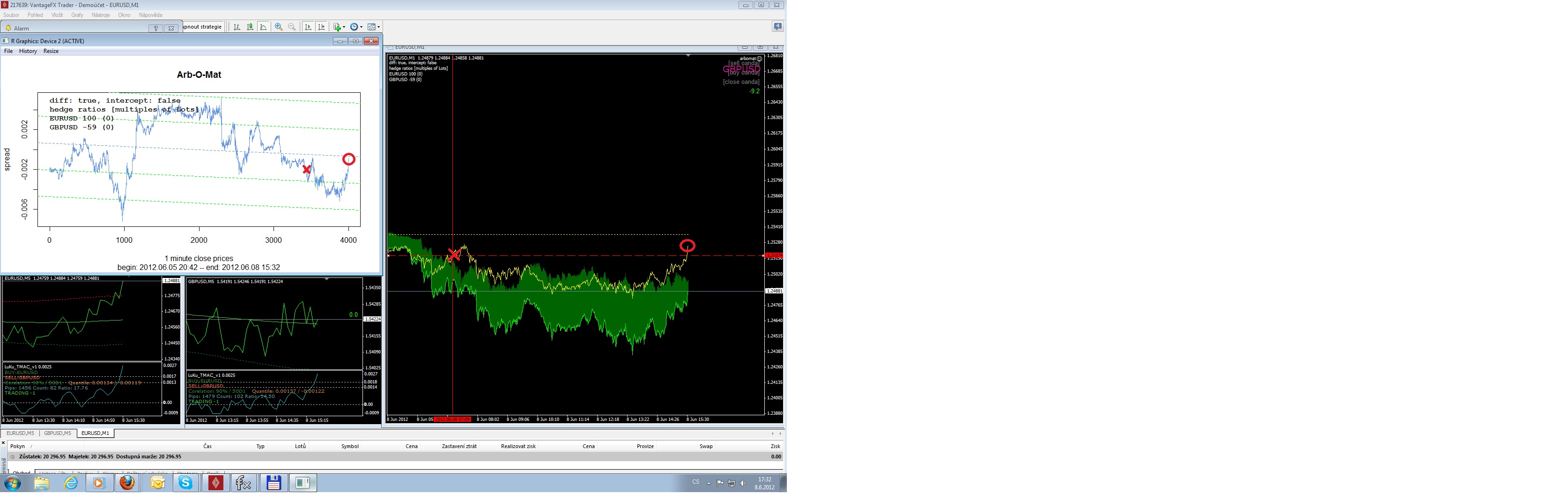The width and height of the screenshot is (1568, 494).
Task: Click the zoom out magnifier icon
Action: 292,27
